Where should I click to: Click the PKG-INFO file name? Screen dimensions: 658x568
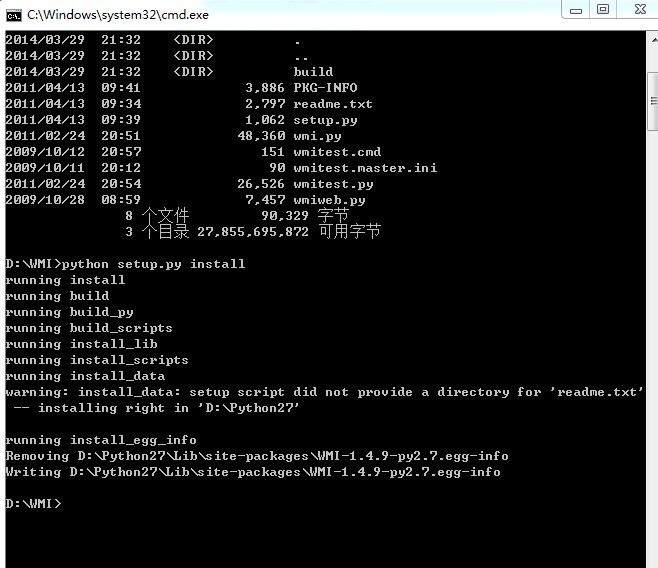325,88
